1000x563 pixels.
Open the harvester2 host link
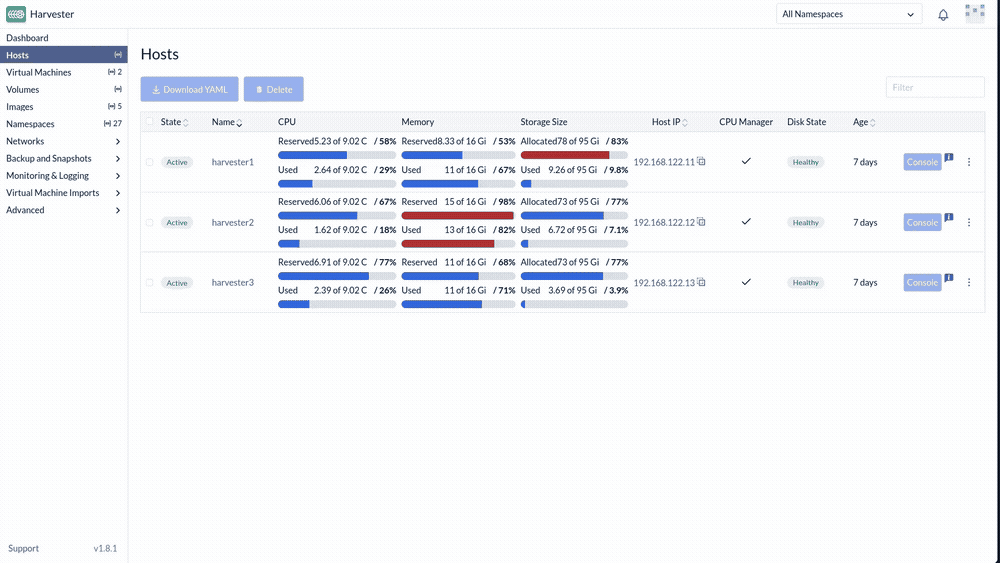coord(233,223)
